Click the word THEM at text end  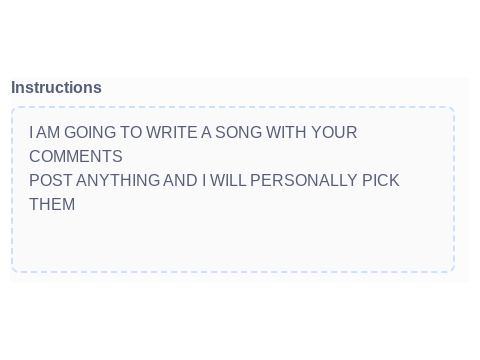[52, 204]
